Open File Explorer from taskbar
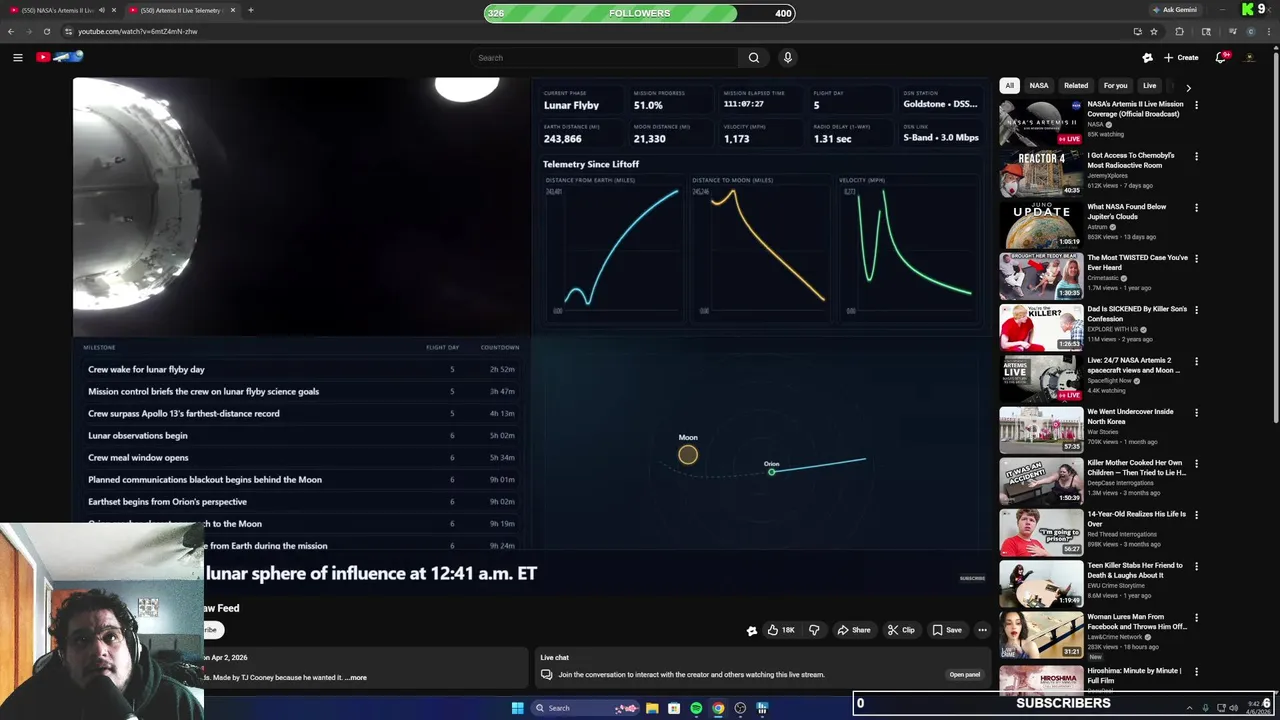1280x720 pixels. tap(652, 708)
